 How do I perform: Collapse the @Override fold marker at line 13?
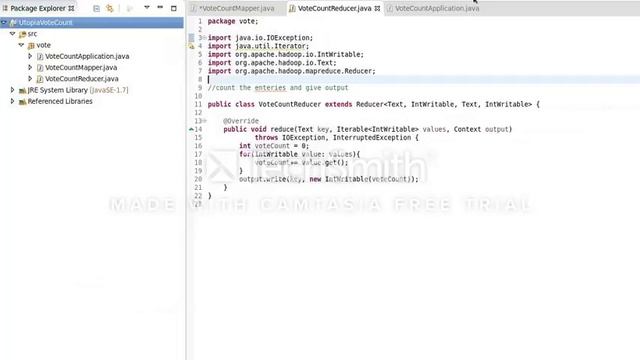pyautogui.click(x=204, y=121)
